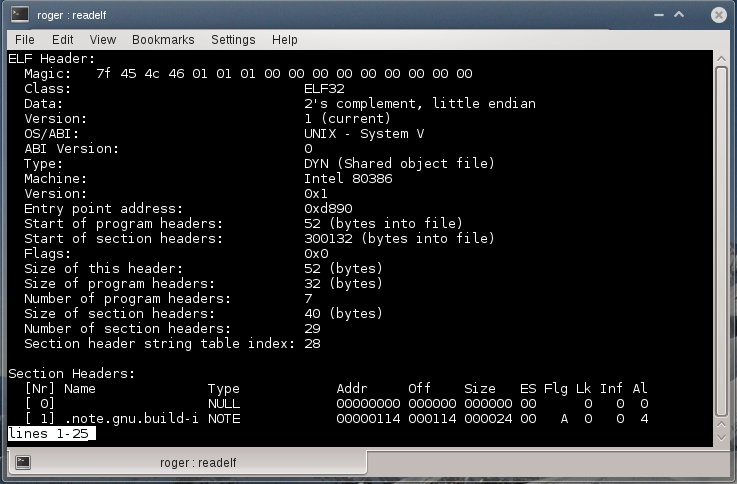Viewport: 737px width, 484px height.
Task: Show the Help menu
Action: (285, 40)
